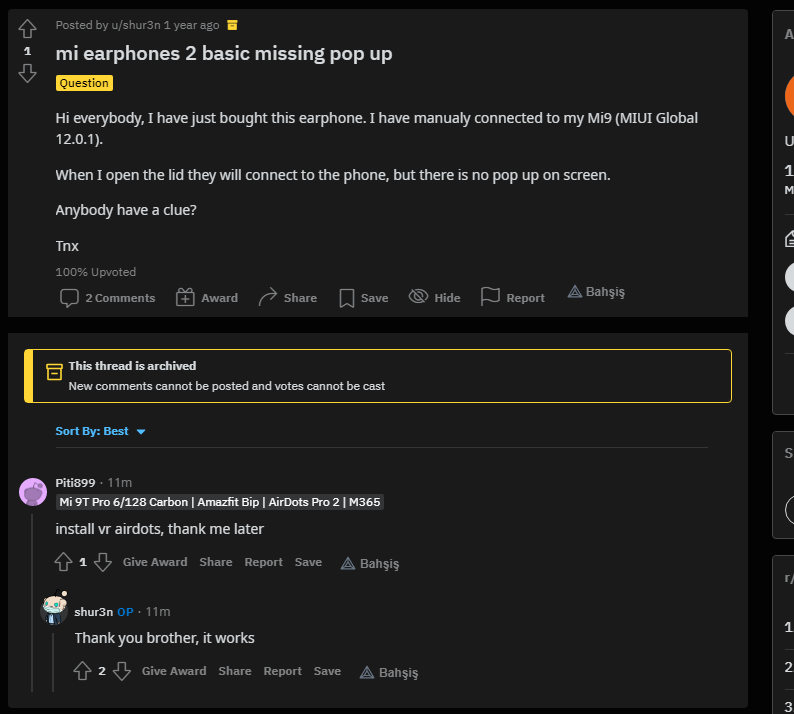794x714 pixels.
Task: Collapse Piti899's comment thread line
Action: [33, 600]
